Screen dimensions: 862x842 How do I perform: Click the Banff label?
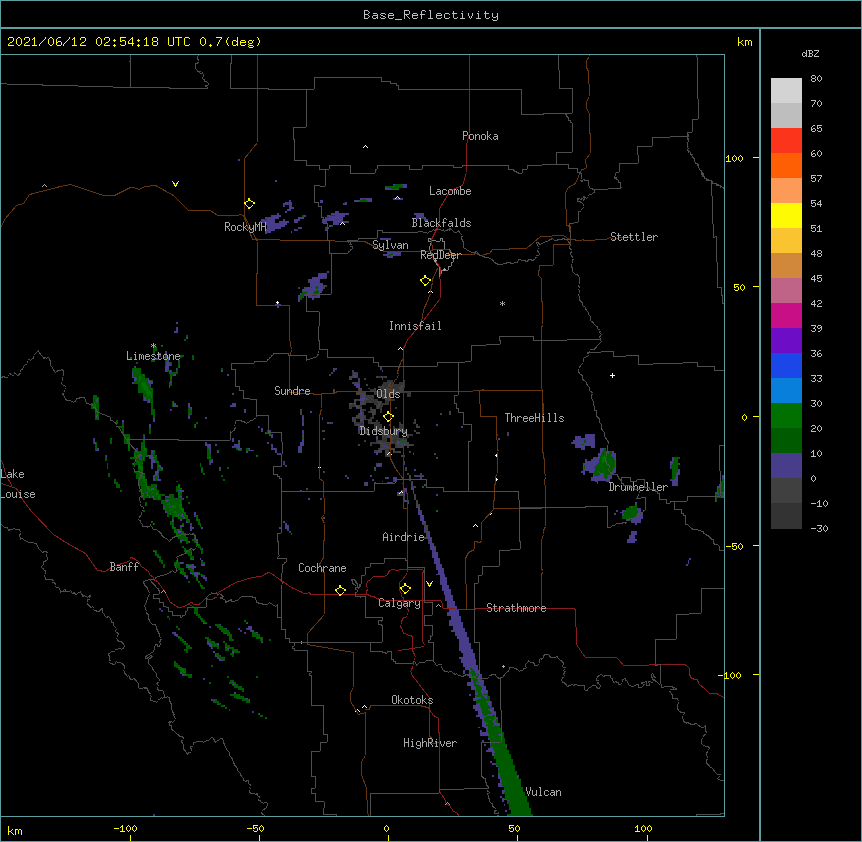[124, 567]
